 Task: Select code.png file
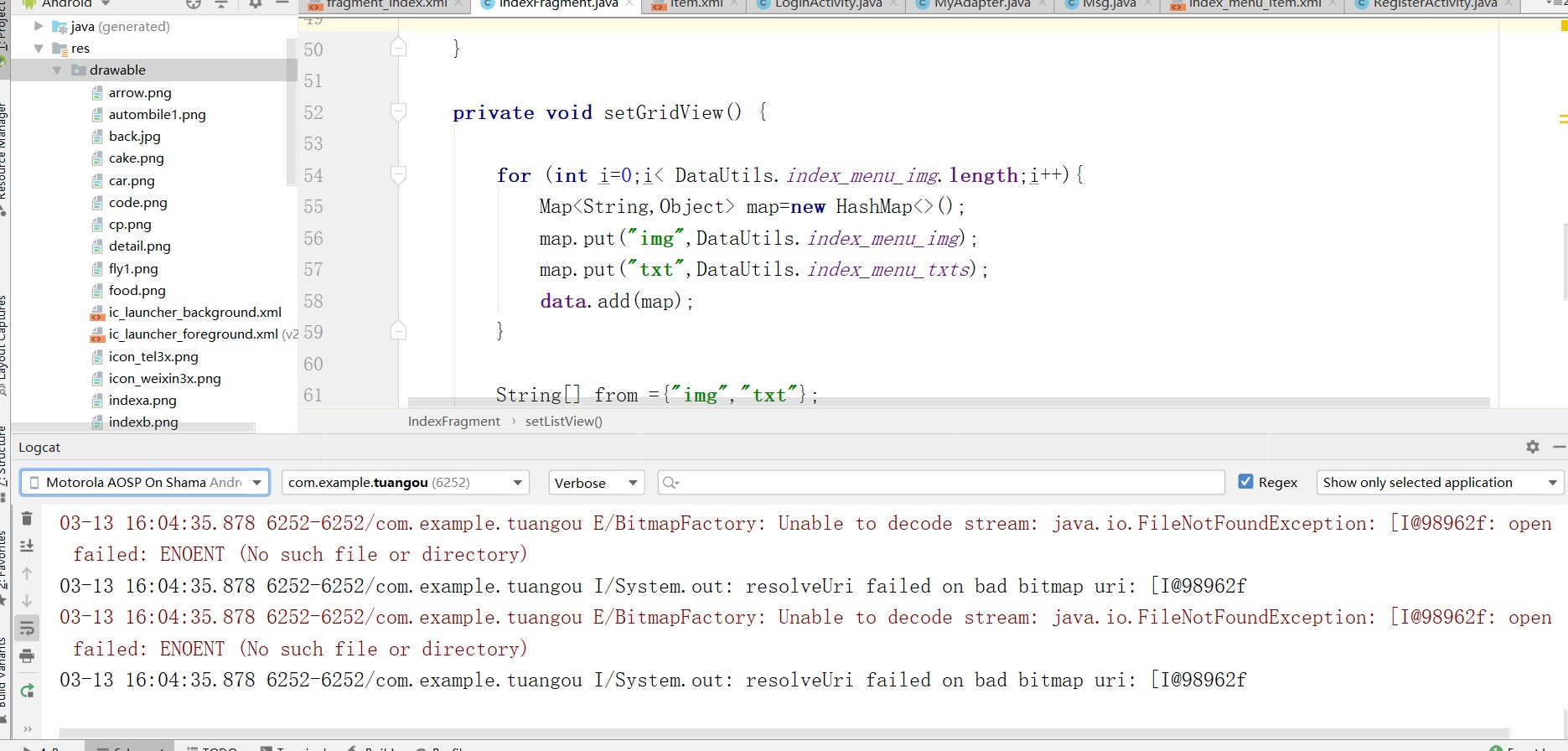pos(137,202)
